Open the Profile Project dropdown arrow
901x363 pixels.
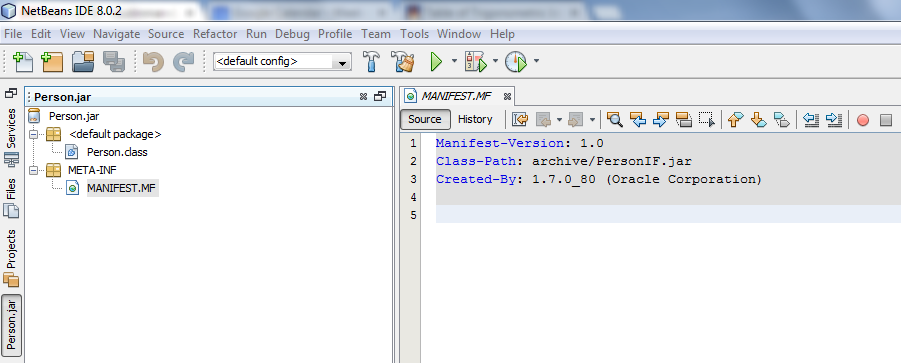pos(536,61)
